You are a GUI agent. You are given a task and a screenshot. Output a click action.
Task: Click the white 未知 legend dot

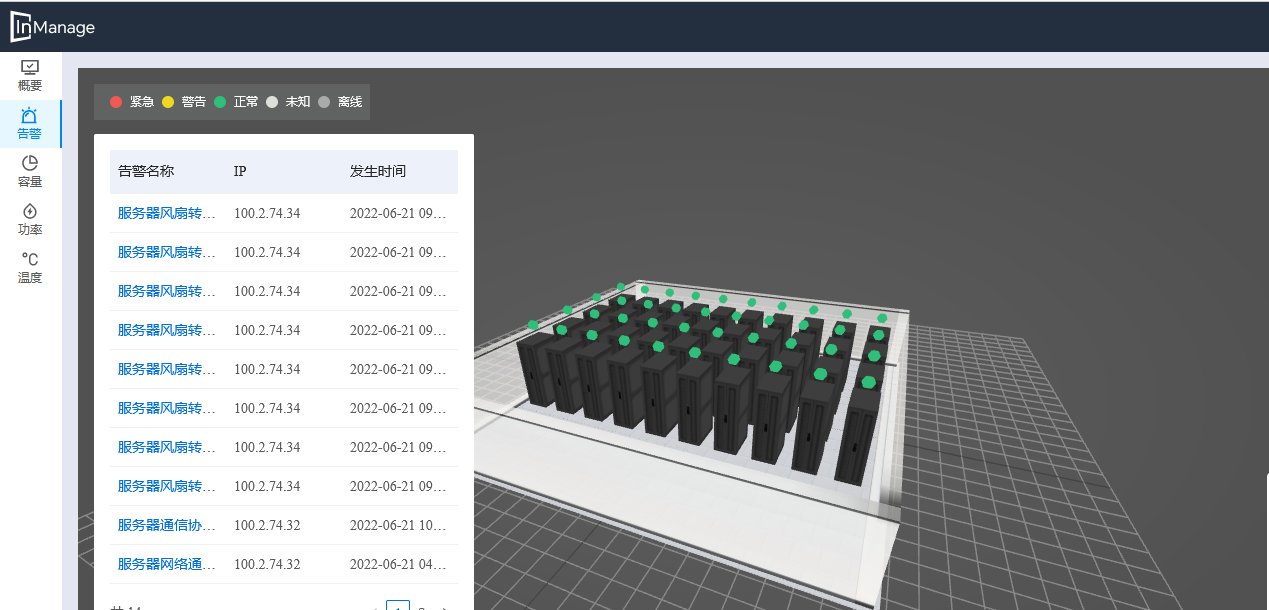click(272, 102)
